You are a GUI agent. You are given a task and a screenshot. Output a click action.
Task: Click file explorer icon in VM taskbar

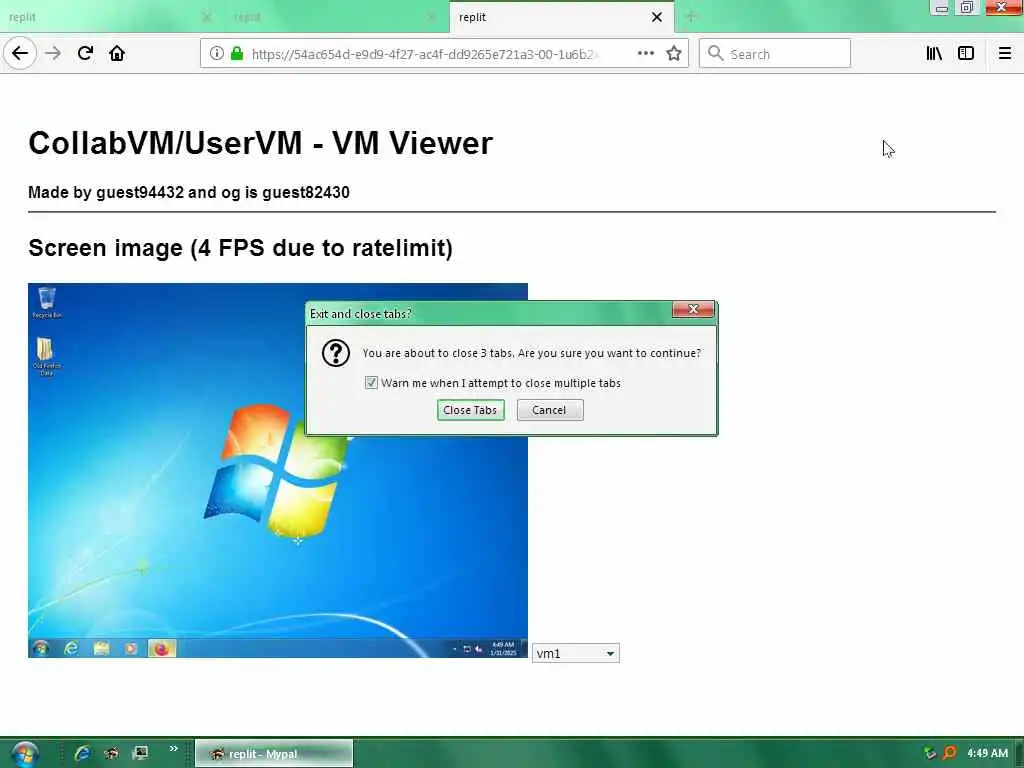coord(101,648)
